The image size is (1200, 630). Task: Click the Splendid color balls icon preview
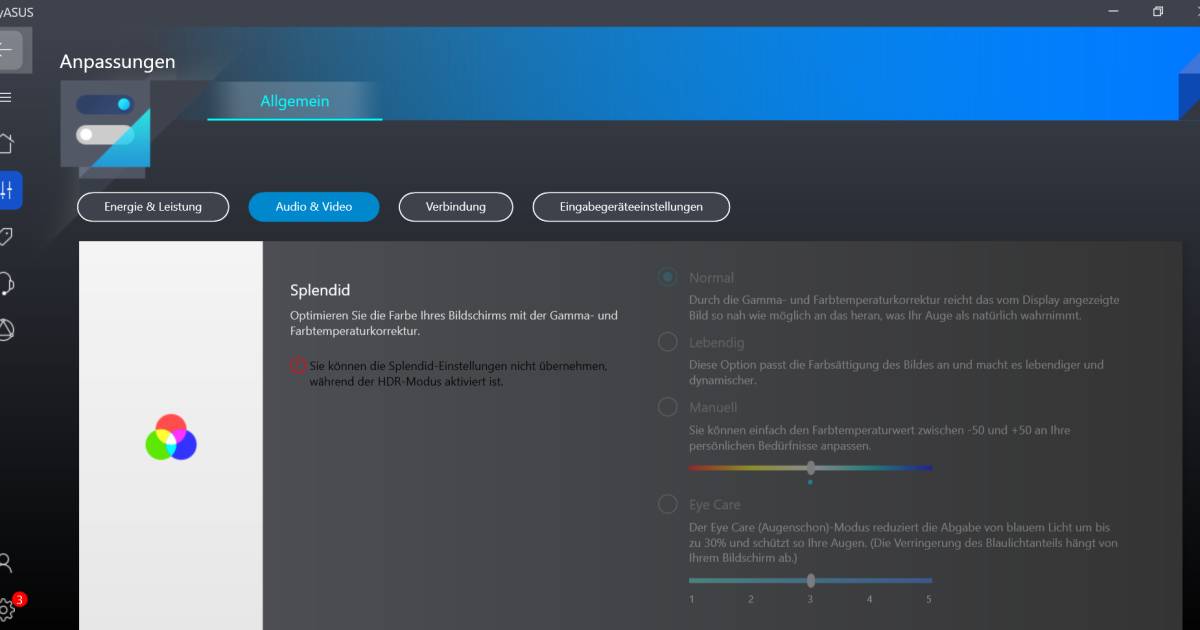click(170, 437)
